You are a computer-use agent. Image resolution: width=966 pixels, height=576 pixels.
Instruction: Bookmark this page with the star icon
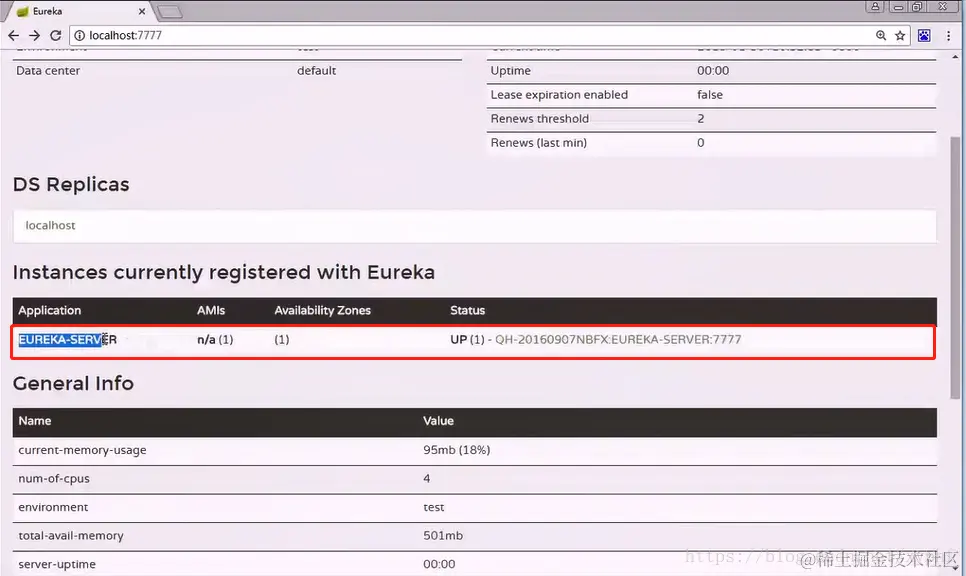click(900, 36)
